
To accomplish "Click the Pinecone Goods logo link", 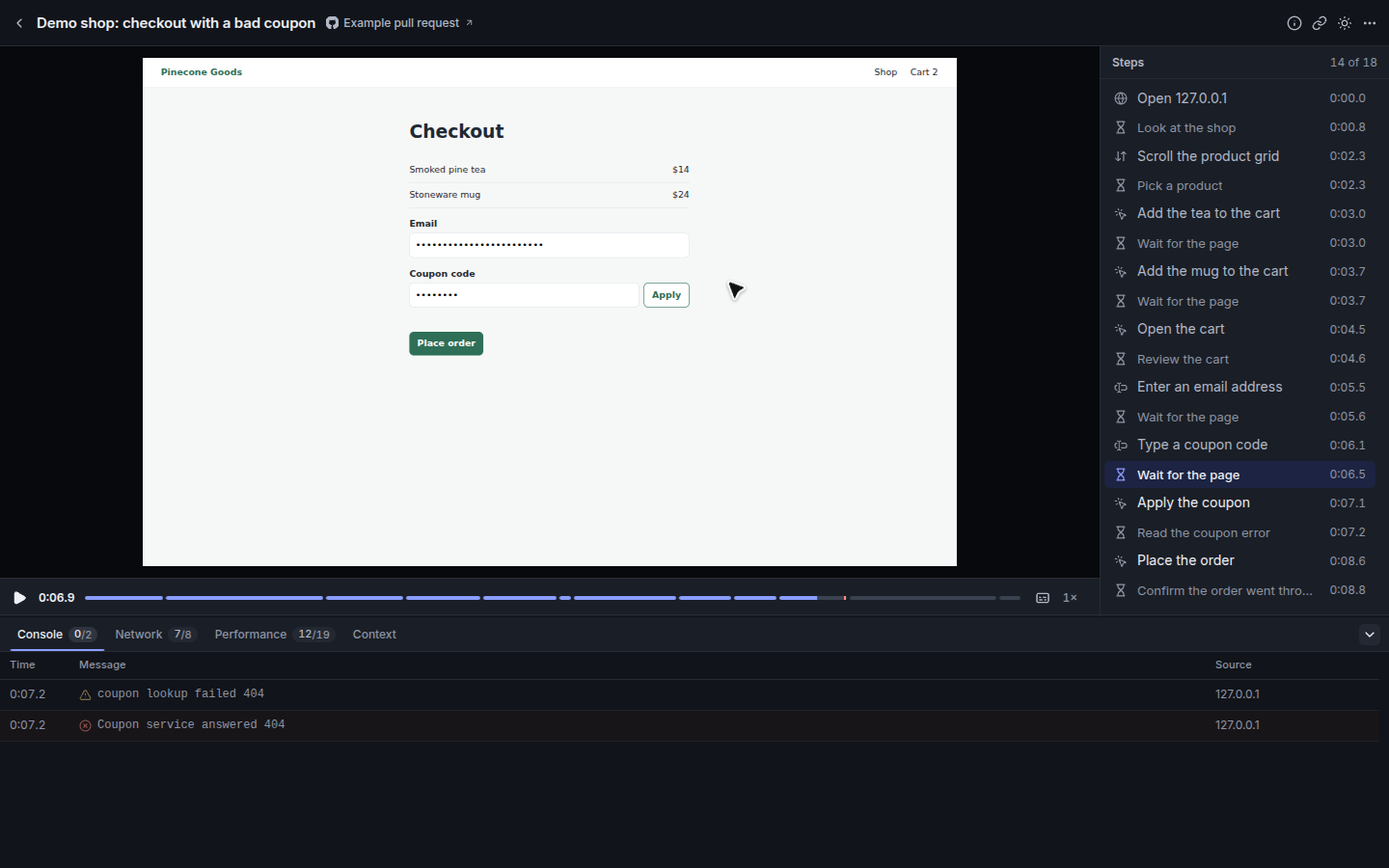I will 202,72.
